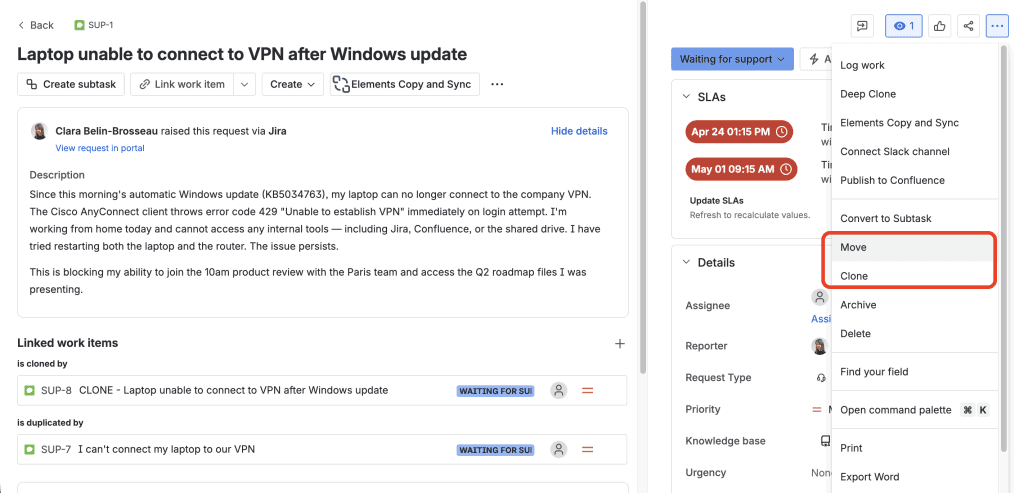Select Connect Slack channel
The image size is (1024, 493).
(x=916, y=151)
